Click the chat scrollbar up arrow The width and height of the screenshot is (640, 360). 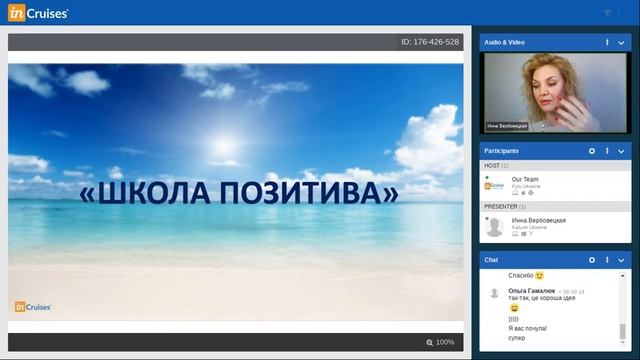(622, 276)
